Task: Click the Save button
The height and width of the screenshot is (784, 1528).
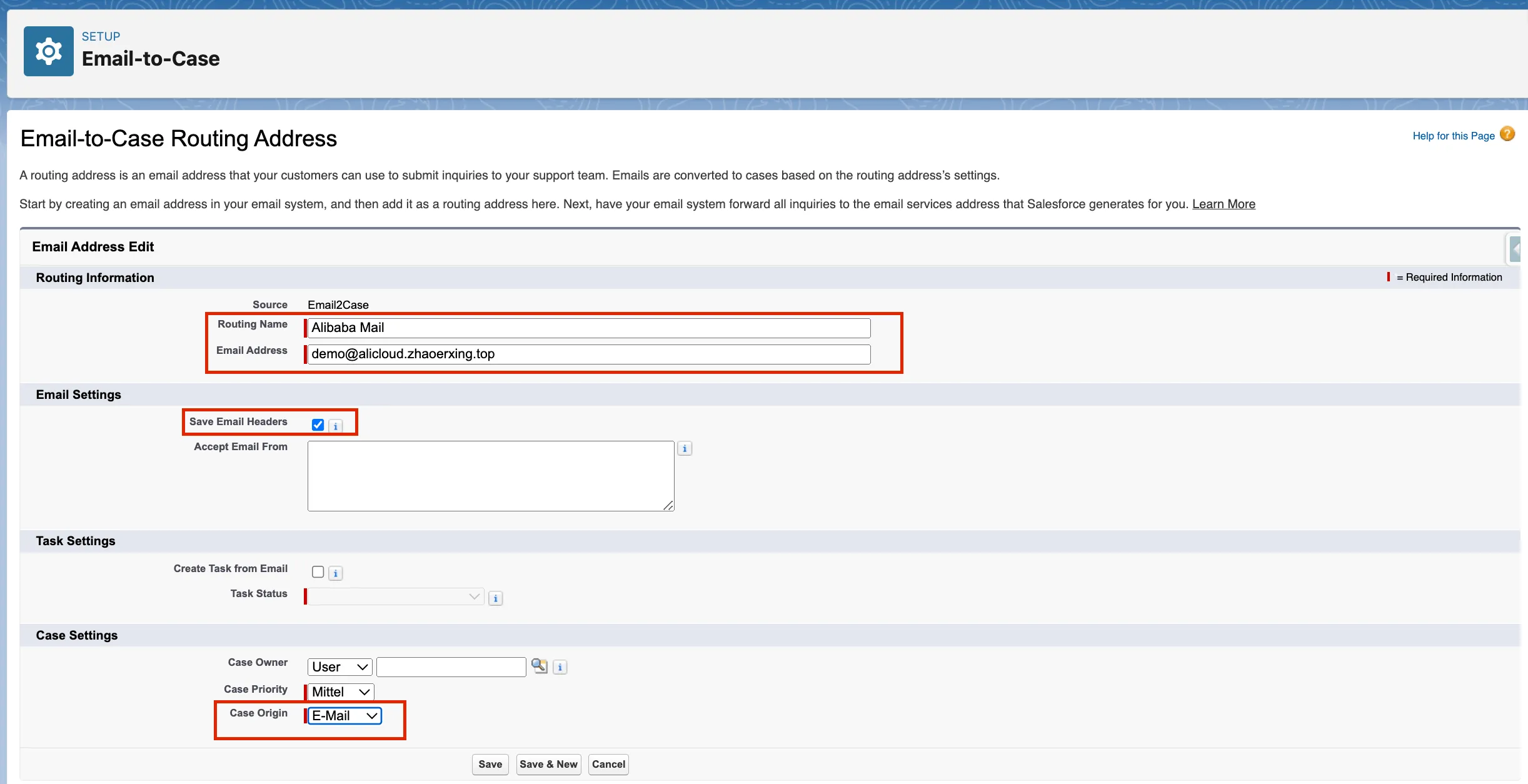Action: pos(490,764)
